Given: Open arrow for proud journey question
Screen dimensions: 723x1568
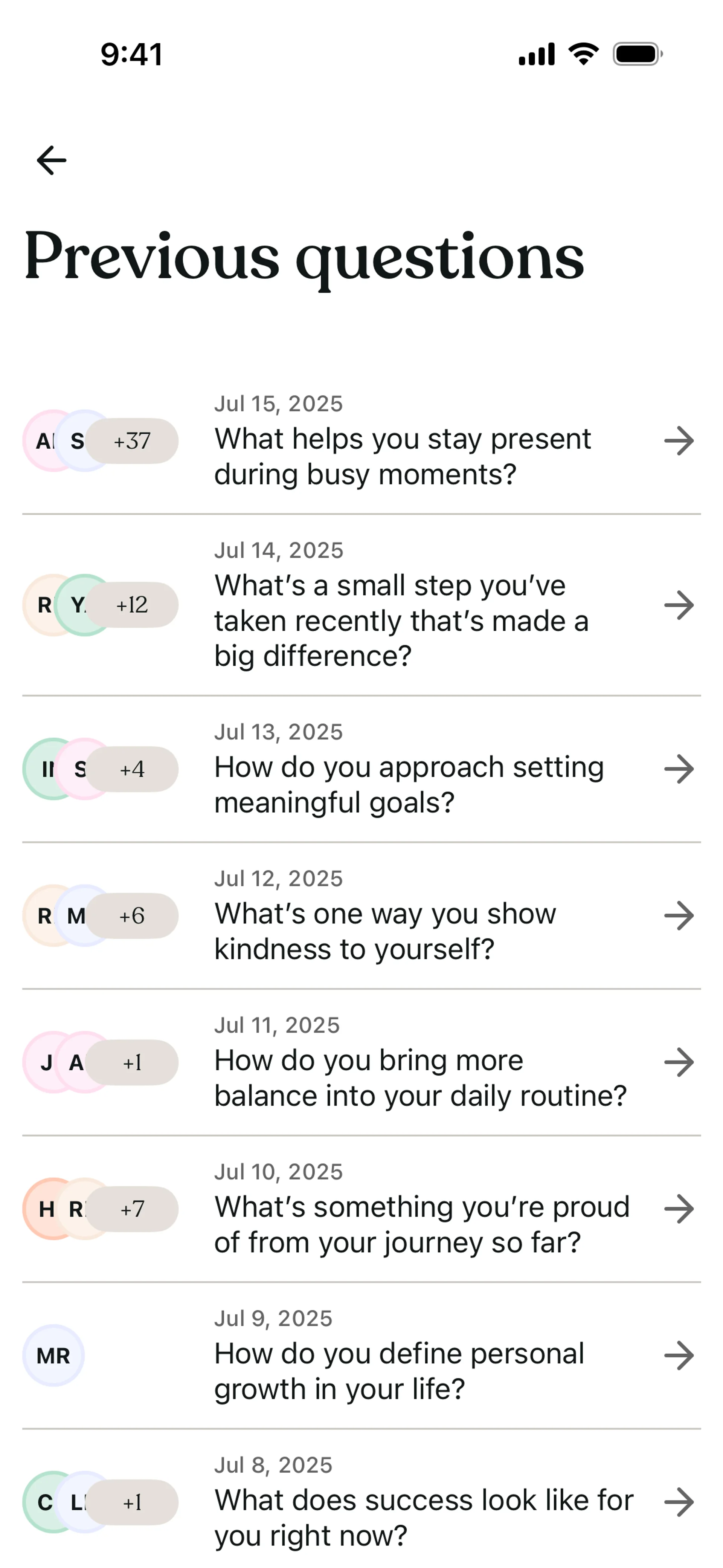Looking at the screenshot, I should pyautogui.click(x=679, y=1209).
